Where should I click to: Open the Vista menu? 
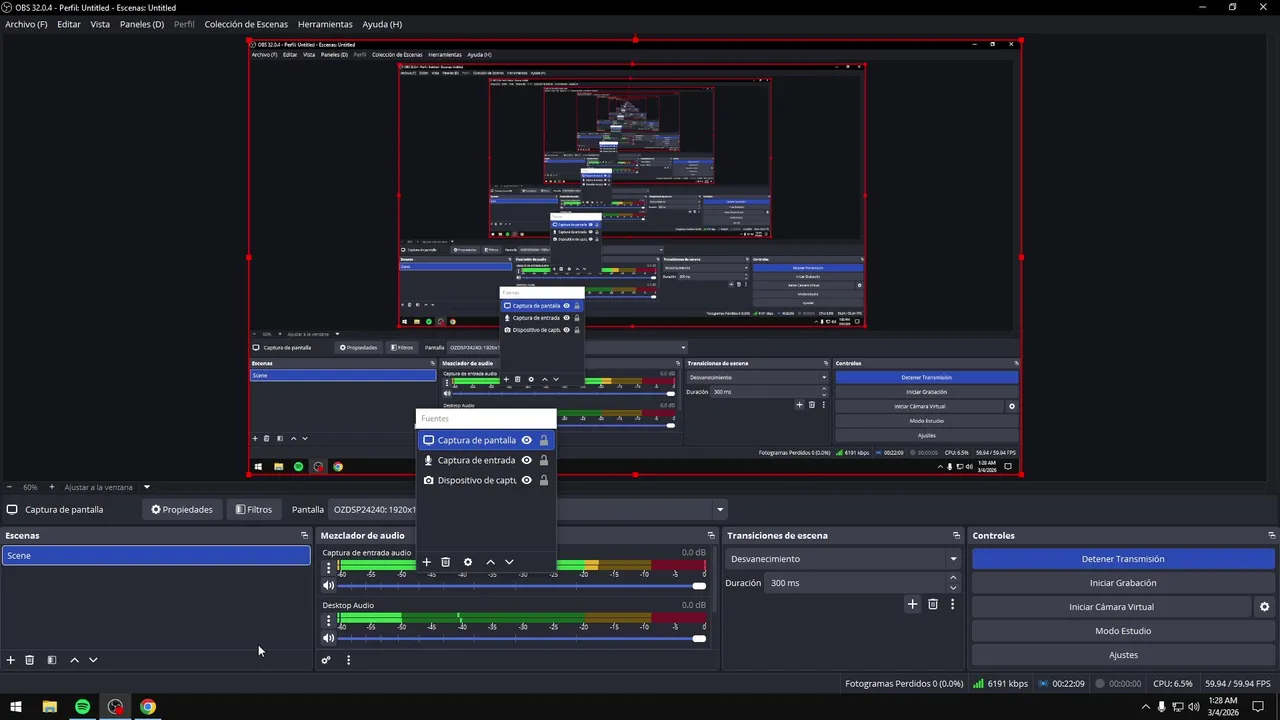[100, 24]
